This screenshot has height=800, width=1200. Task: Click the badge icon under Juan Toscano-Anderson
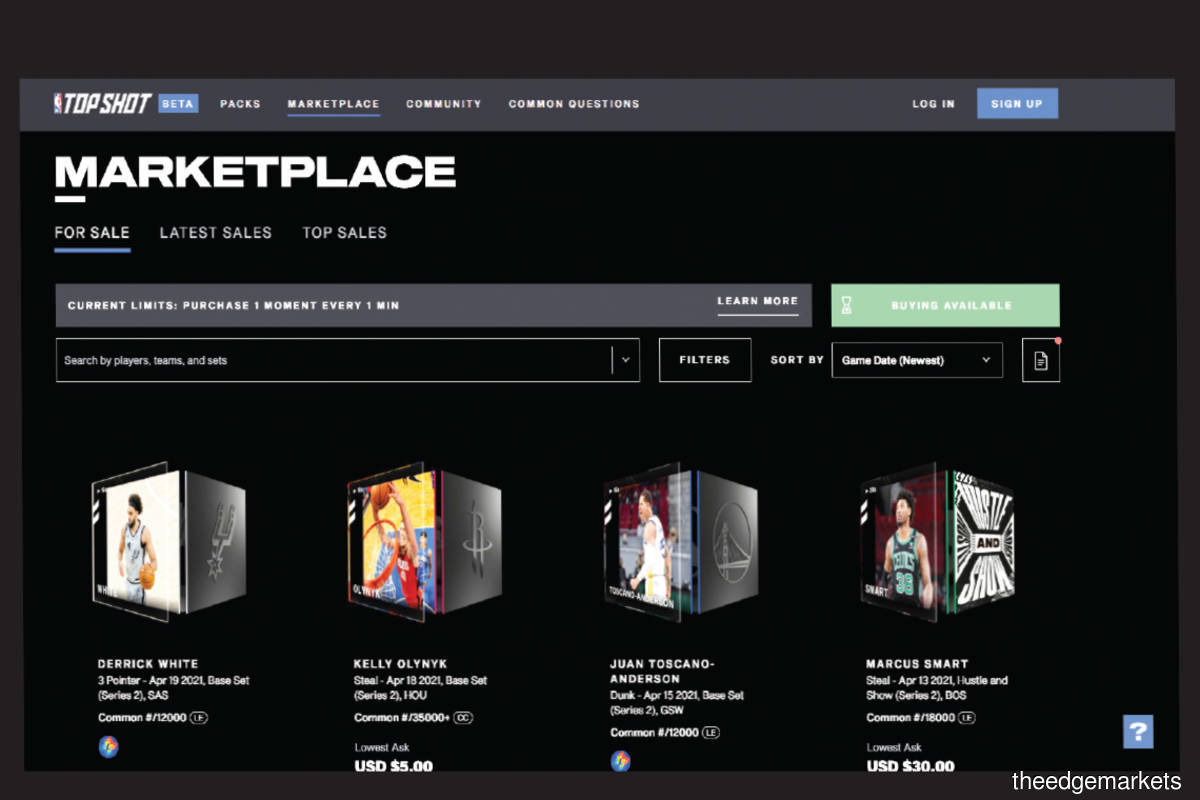click(621, 761)
